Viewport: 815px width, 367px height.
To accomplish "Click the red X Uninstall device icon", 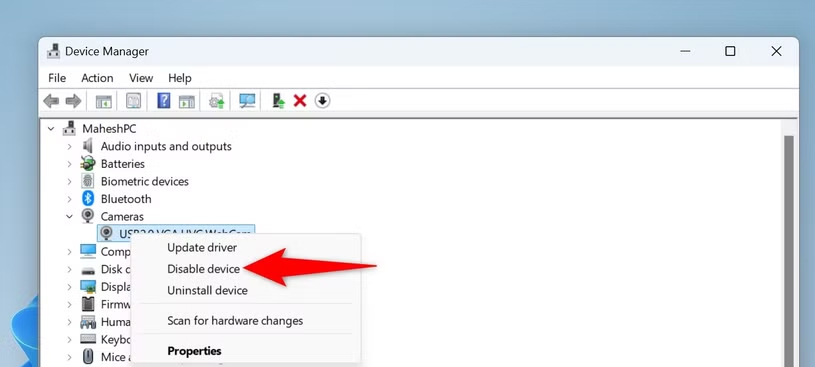I will coord(300,101).
